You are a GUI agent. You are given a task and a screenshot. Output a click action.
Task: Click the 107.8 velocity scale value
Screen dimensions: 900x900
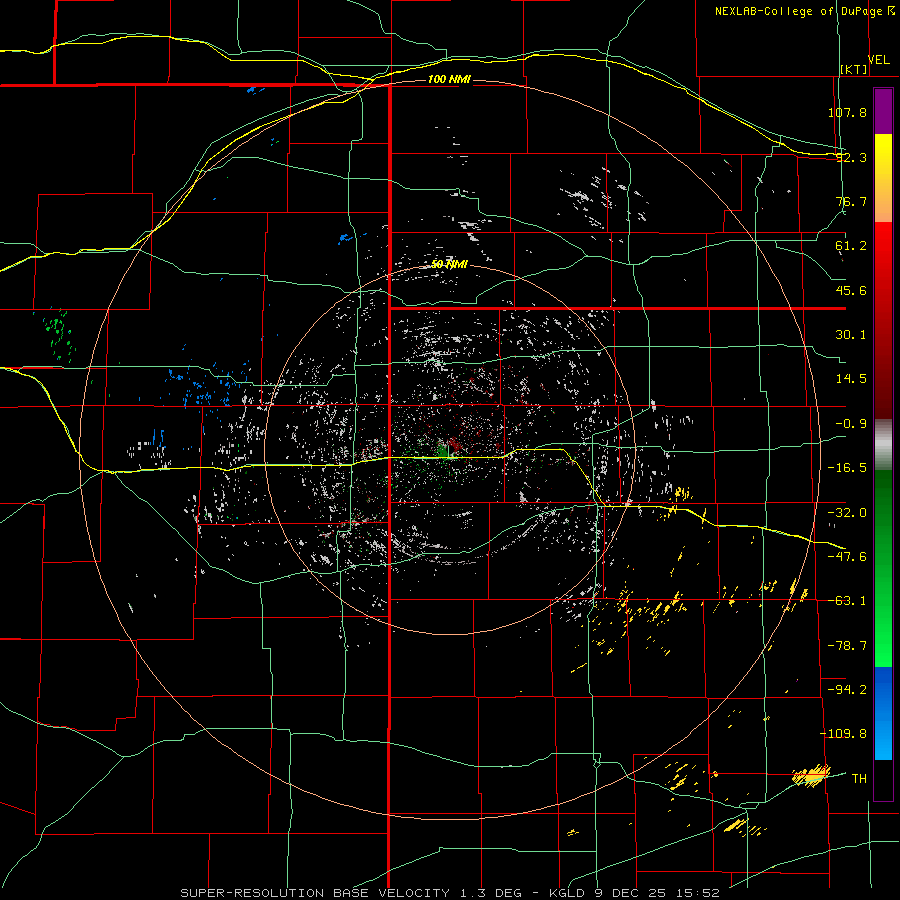pos(847,112)
